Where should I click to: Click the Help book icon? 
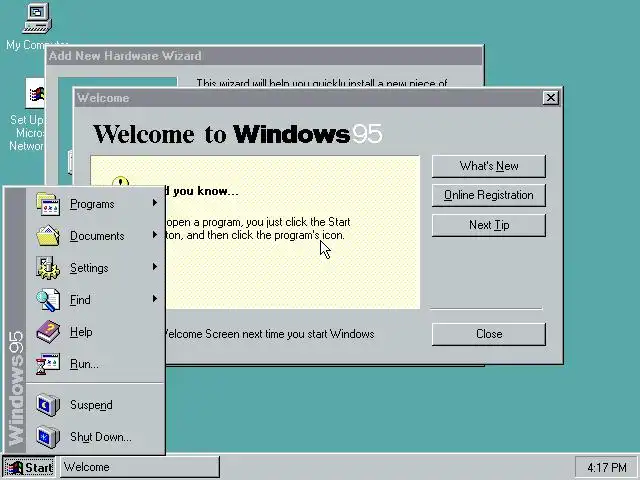[x=48, y=331]
